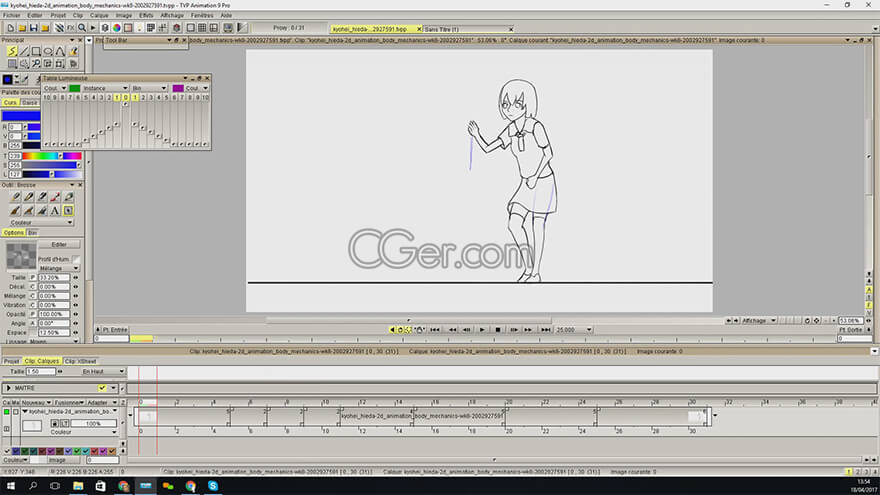Select the spline curve tool
The width and height of the screenshot is (880, 495).
(x=60, y=51)
